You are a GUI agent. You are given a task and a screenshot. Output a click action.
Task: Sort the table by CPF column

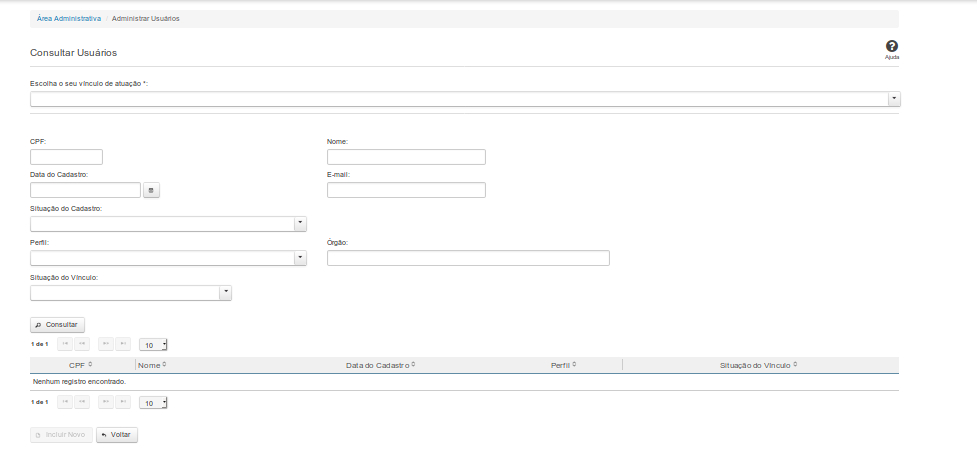[x=80, y=365]
